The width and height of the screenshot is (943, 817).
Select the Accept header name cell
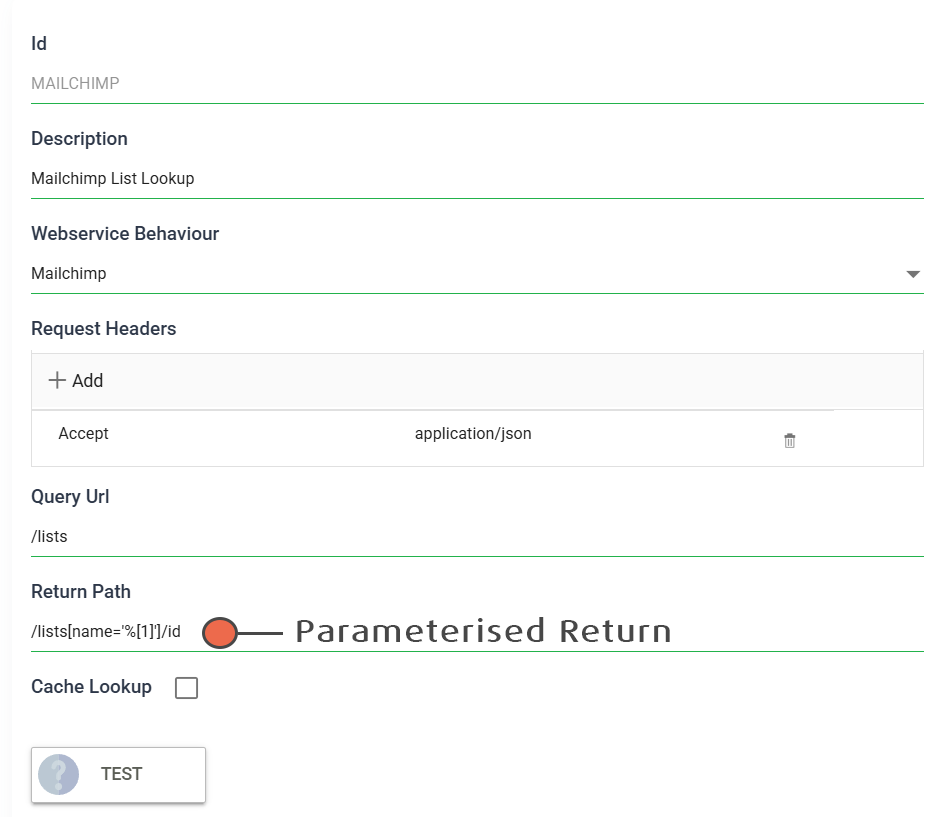point(84,434)
